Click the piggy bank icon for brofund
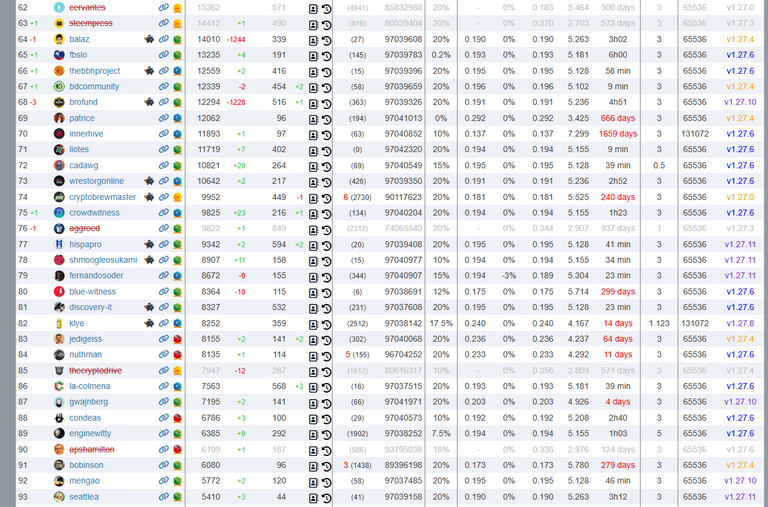The height and width of the screenshot is (507, 768). coord(149,102)
